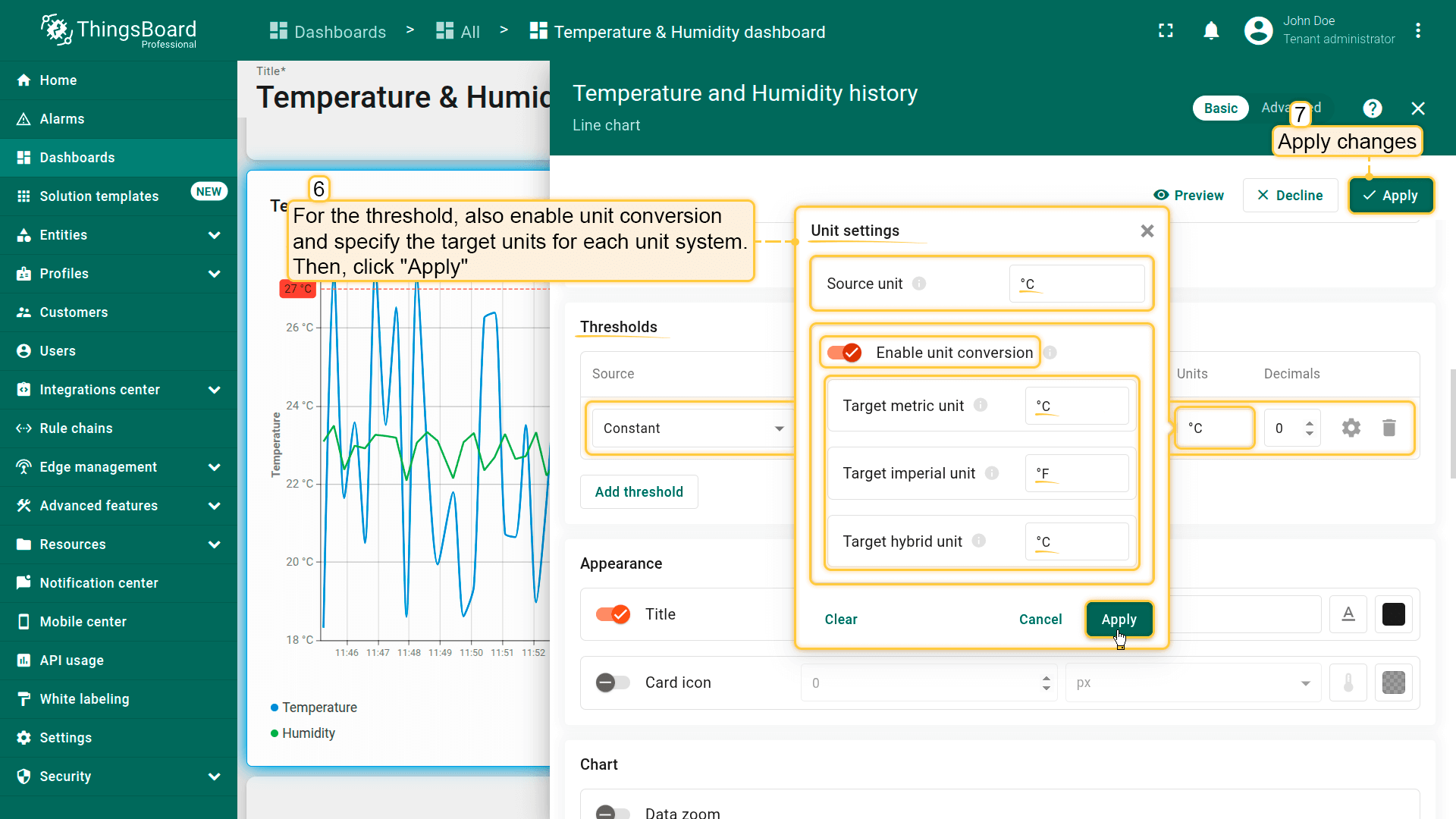The height and width of the screenshot is (819, 1456).
Task: Click the source unit info icon
Action: click(x=919, y=284)
